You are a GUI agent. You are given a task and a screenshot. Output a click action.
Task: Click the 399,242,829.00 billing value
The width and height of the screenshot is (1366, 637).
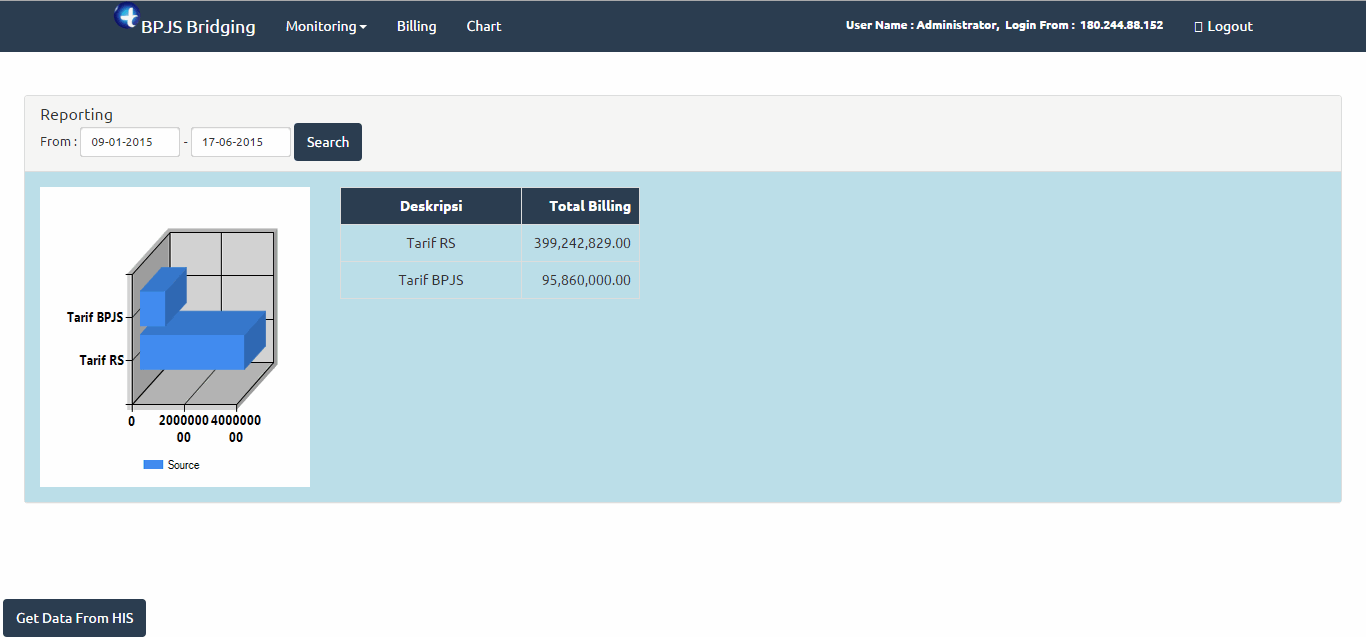(x=582, y=243)
